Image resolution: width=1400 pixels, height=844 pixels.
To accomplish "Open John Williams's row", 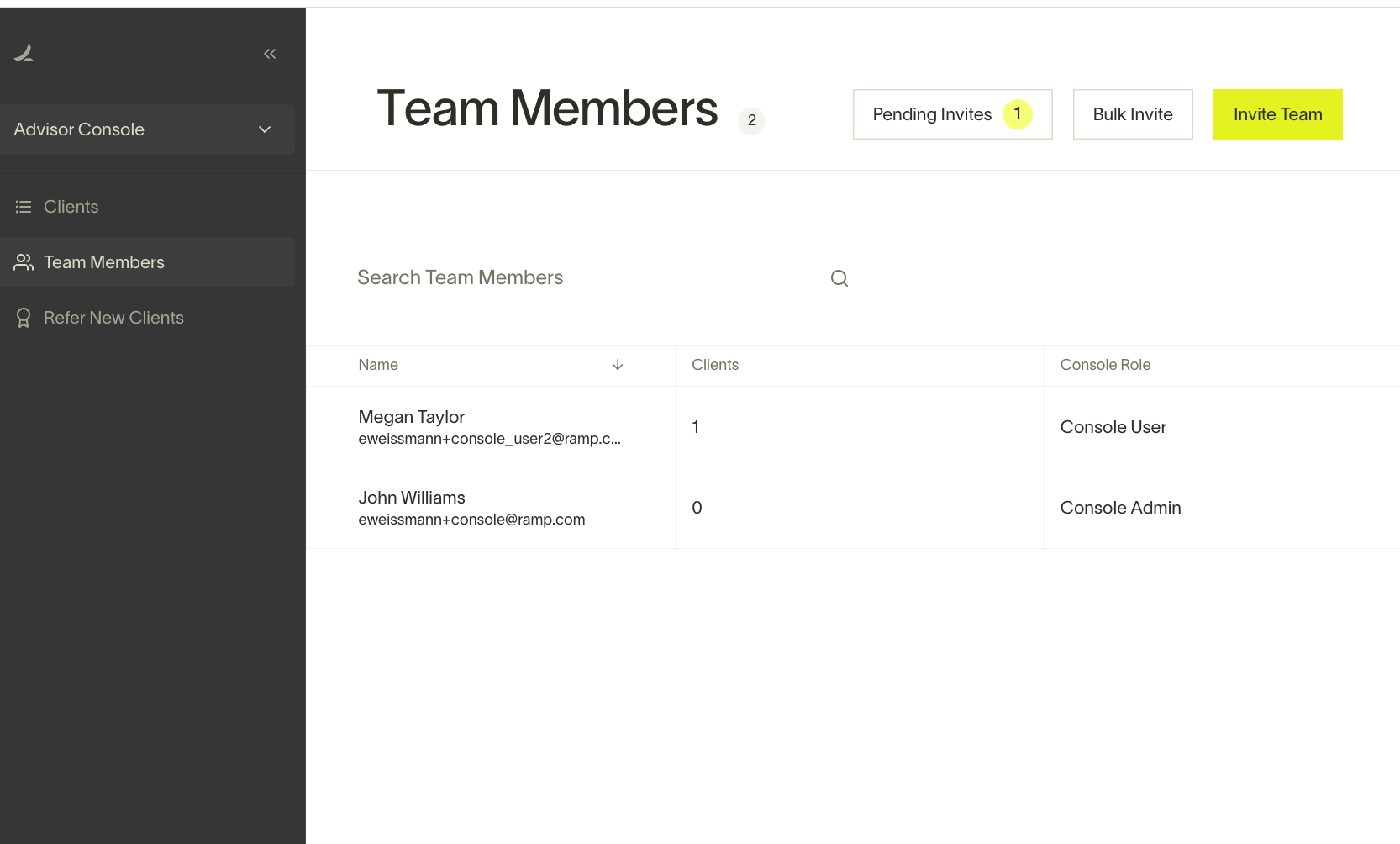I will 853,508.
